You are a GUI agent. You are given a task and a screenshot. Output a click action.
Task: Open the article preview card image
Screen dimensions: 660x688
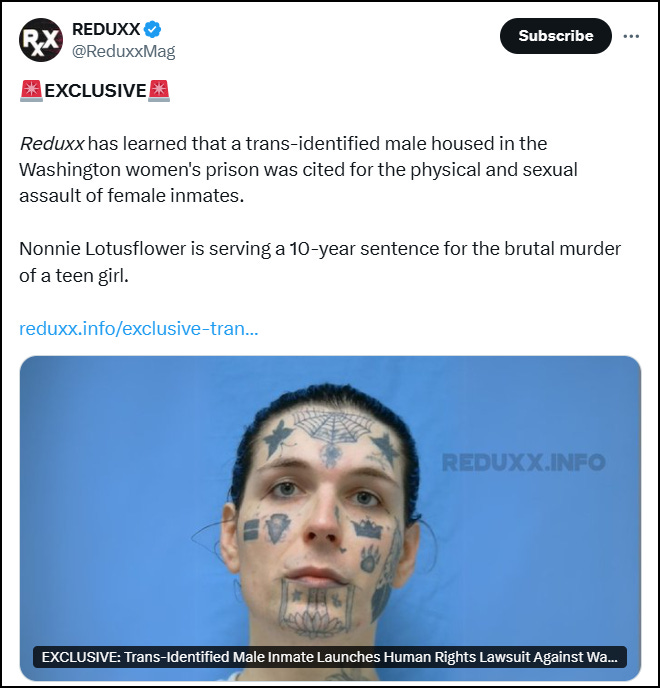point(330,518)
